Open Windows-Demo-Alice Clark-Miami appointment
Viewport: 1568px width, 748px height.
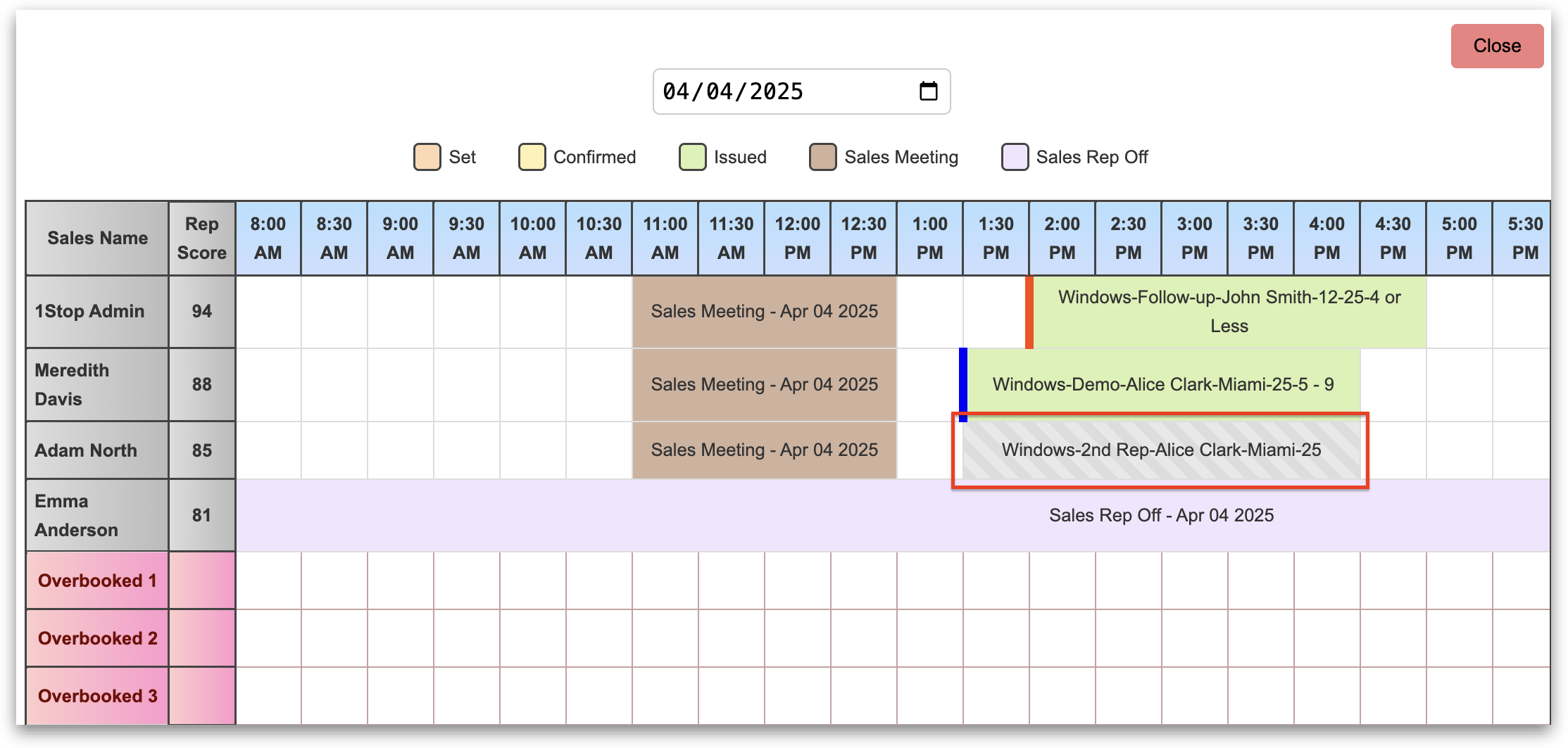coord(1162,384)
